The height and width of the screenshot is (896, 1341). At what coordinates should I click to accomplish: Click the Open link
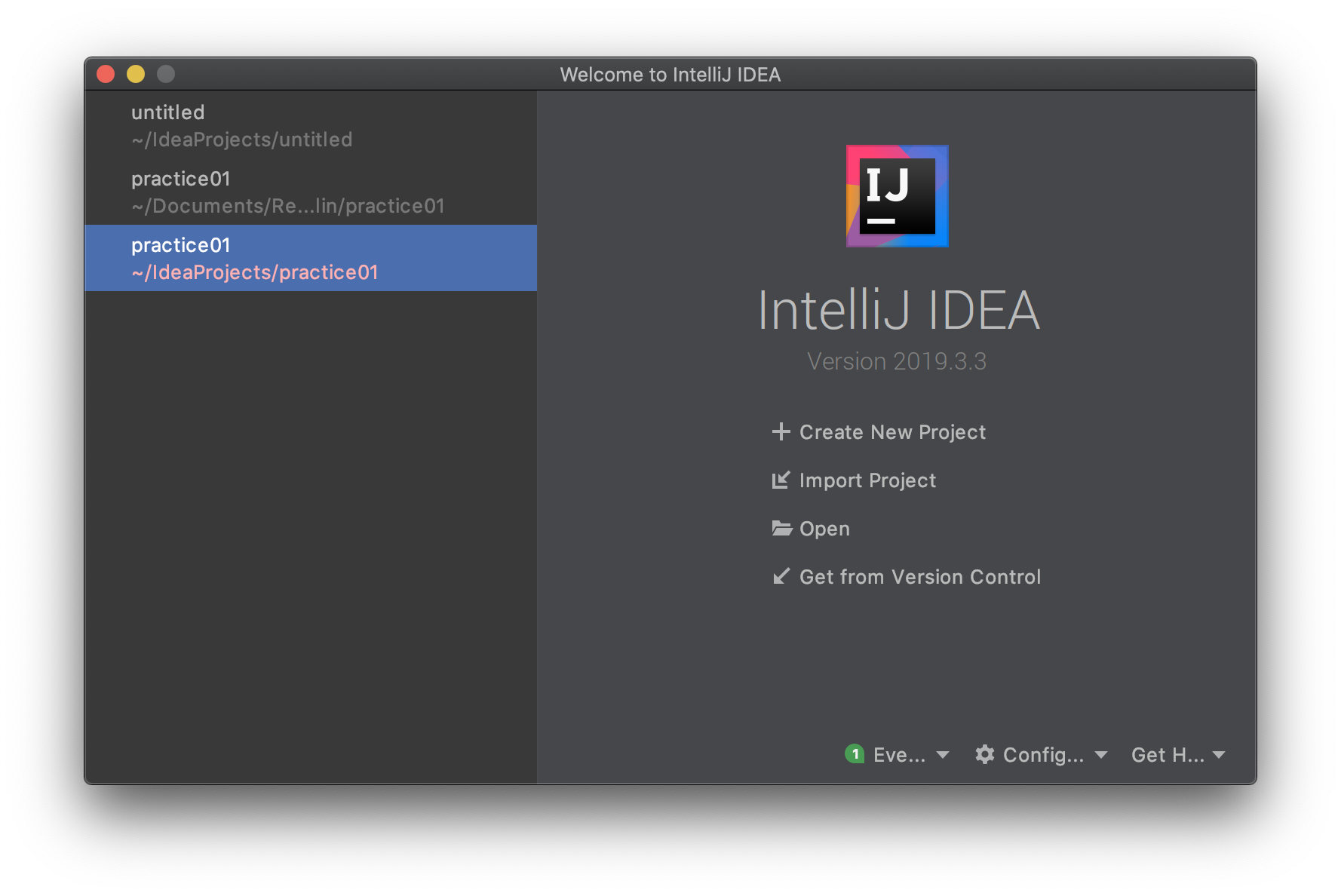click(824, 529)
